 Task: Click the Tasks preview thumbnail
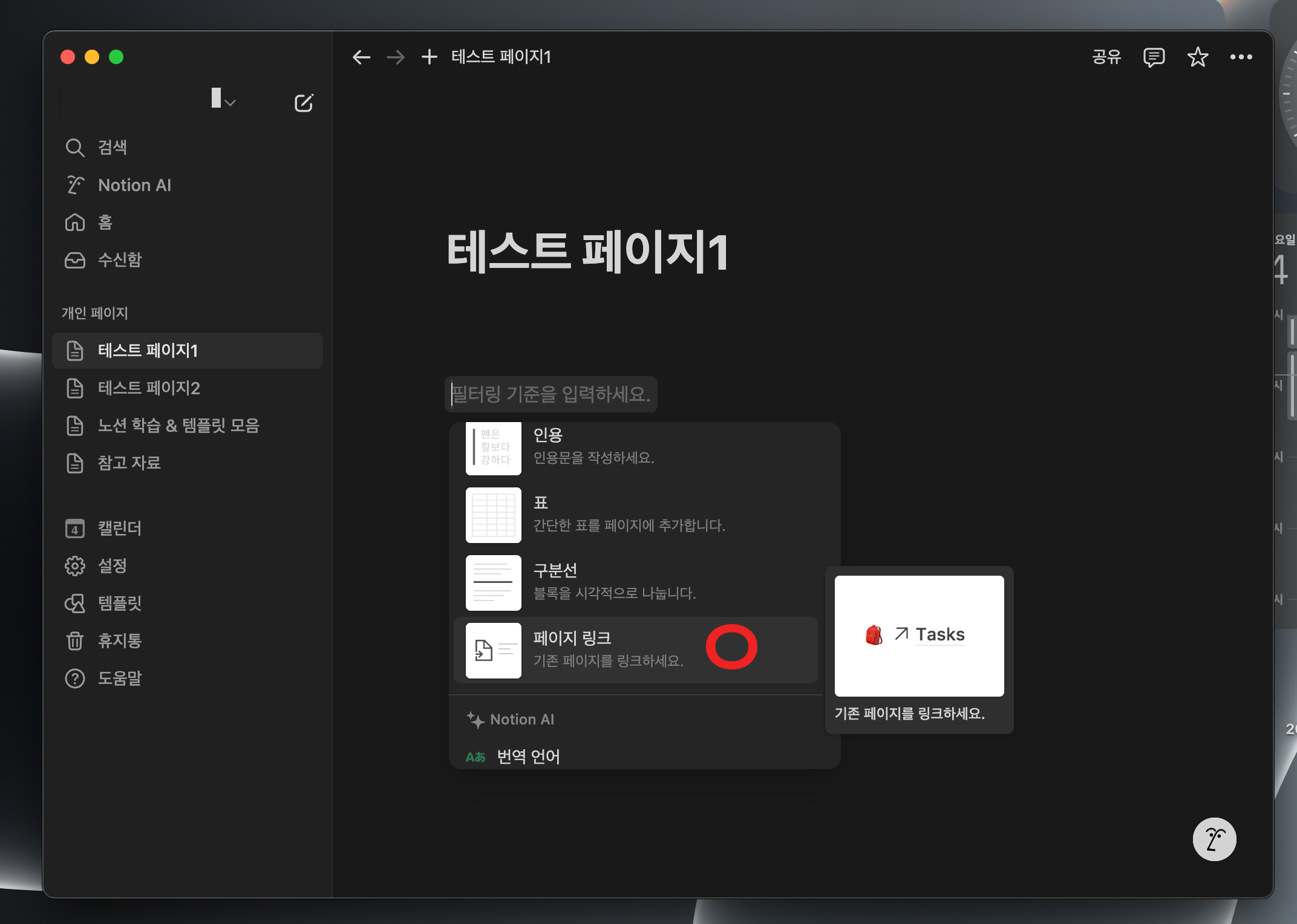[918, 636]
